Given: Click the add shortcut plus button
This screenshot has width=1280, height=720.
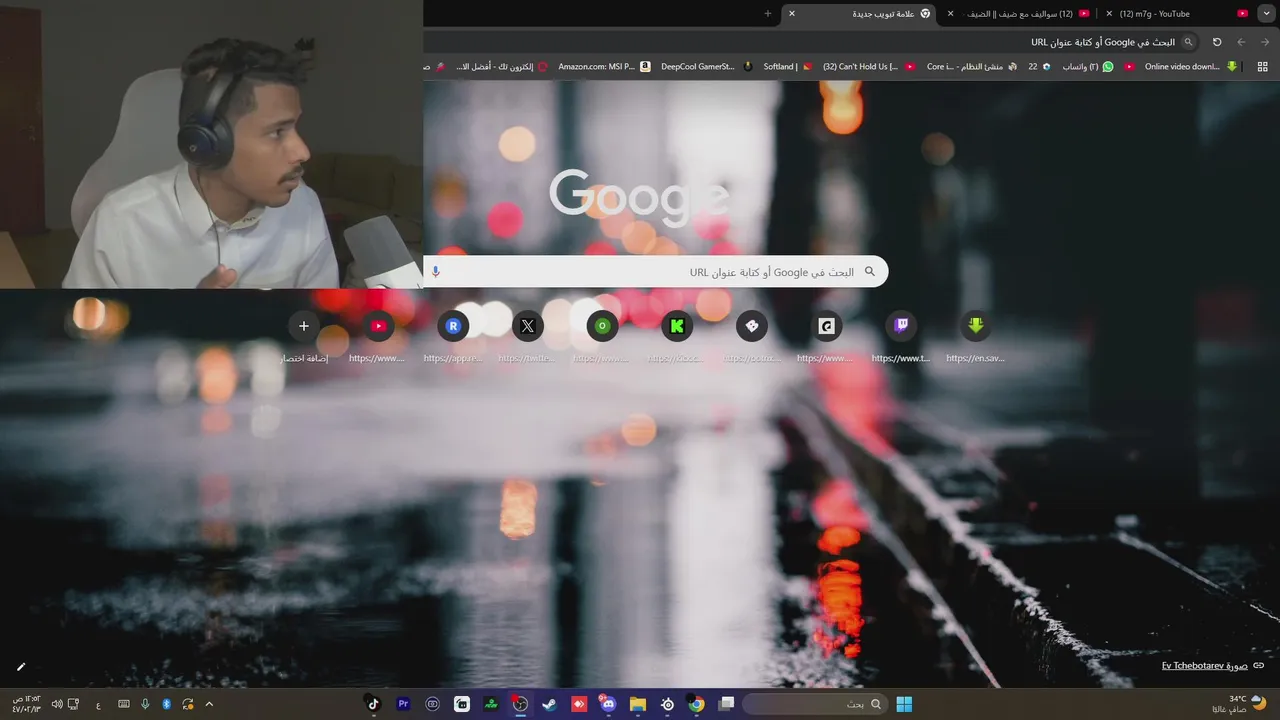Looking at the screenshot, I should 304,326.
